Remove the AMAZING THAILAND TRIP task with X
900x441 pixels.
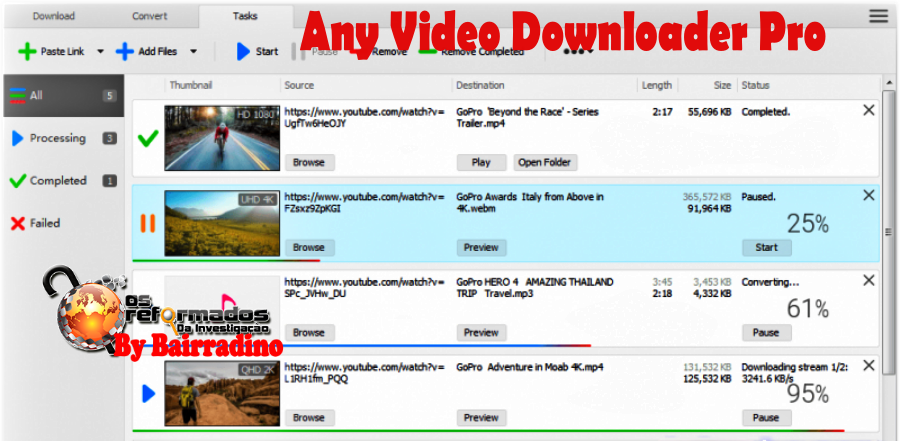869,280
